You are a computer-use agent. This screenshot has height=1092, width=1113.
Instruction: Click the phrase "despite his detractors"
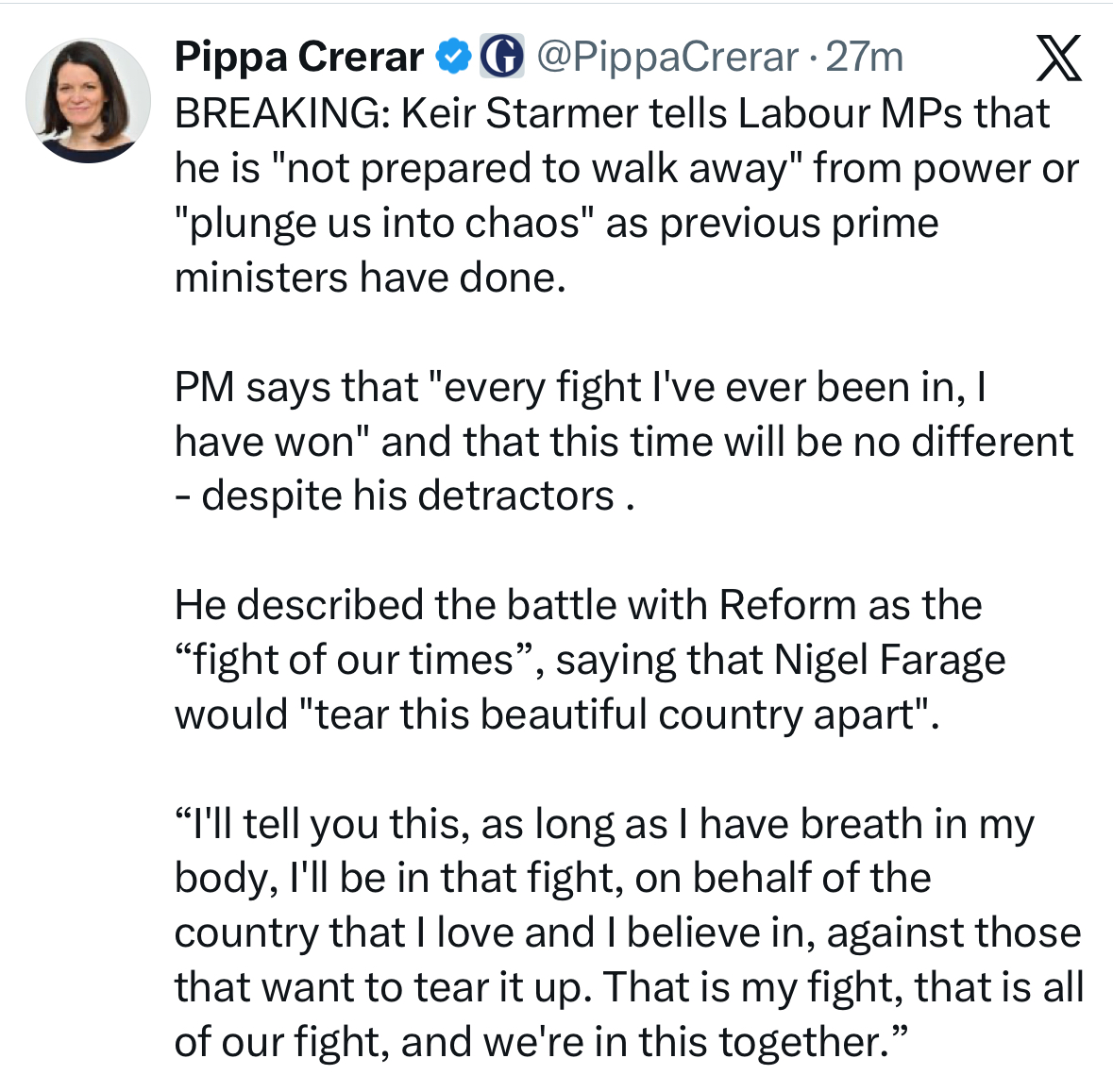[x=408, y=496]
